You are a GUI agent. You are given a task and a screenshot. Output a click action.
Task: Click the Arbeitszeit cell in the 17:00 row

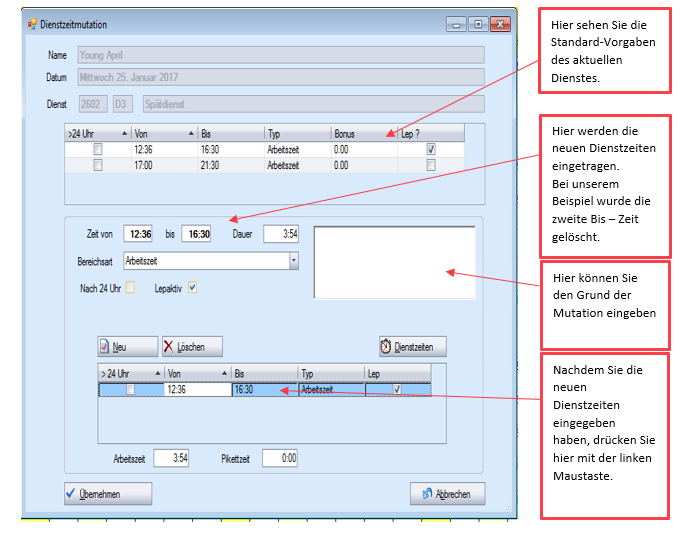[297, 165]
